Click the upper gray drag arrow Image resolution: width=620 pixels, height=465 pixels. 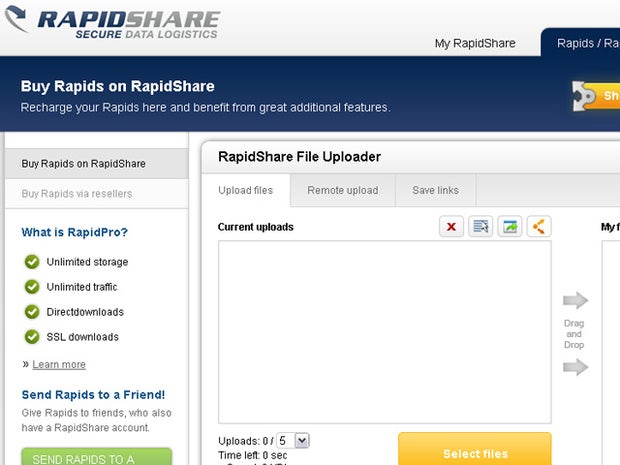[575, 300]
